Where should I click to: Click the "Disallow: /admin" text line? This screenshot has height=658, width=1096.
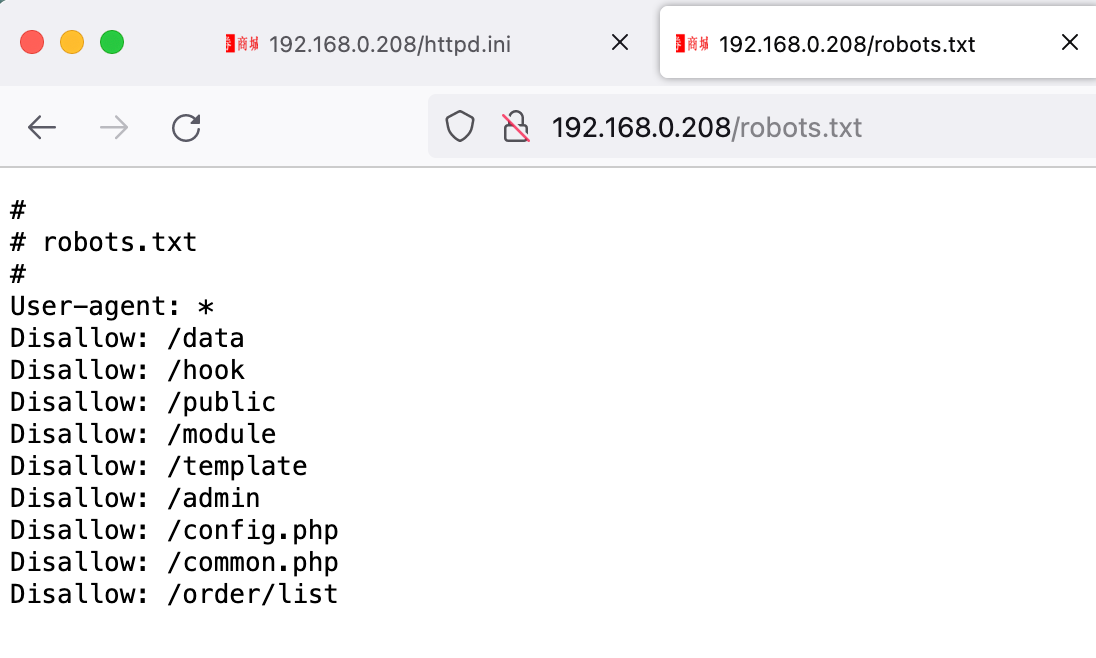[x=135, y=498]
